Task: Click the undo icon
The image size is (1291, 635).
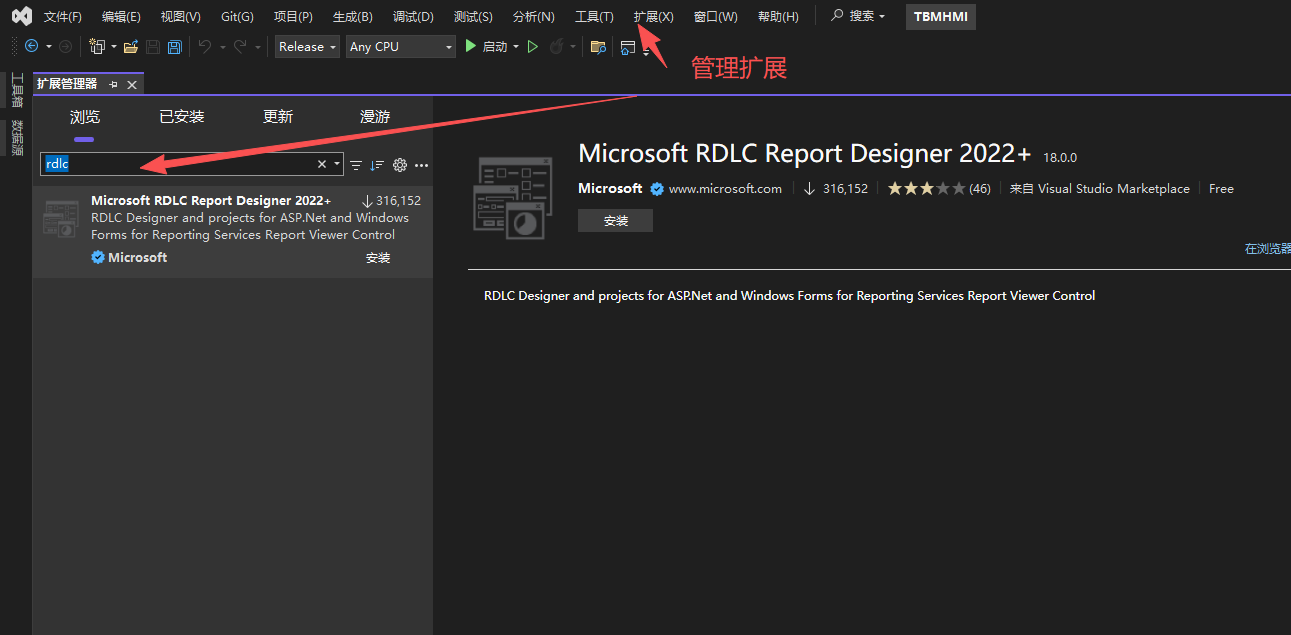Action: click(x=204, y=46)
